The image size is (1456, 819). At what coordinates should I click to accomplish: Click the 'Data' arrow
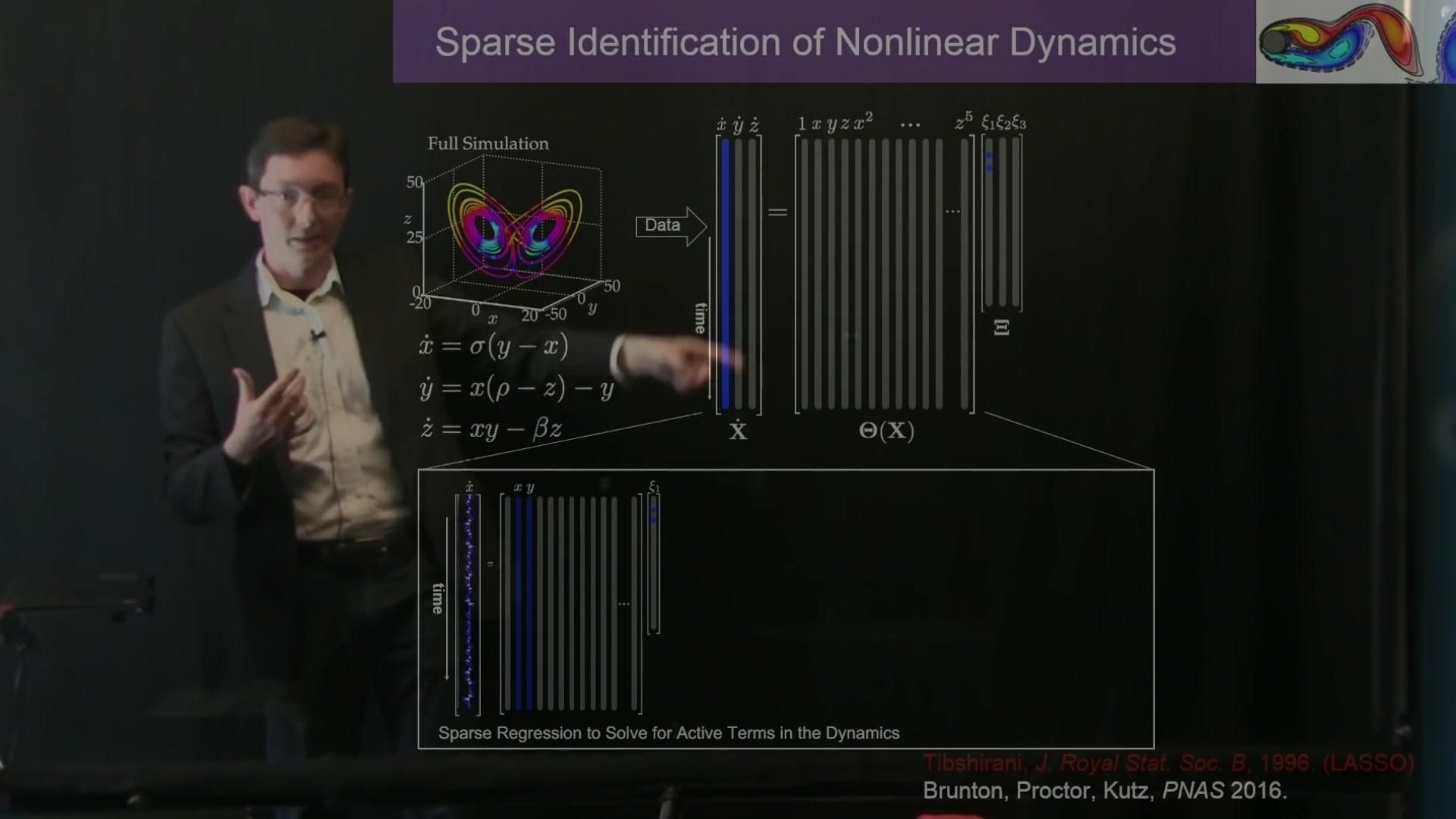click(x=671, y=225)
